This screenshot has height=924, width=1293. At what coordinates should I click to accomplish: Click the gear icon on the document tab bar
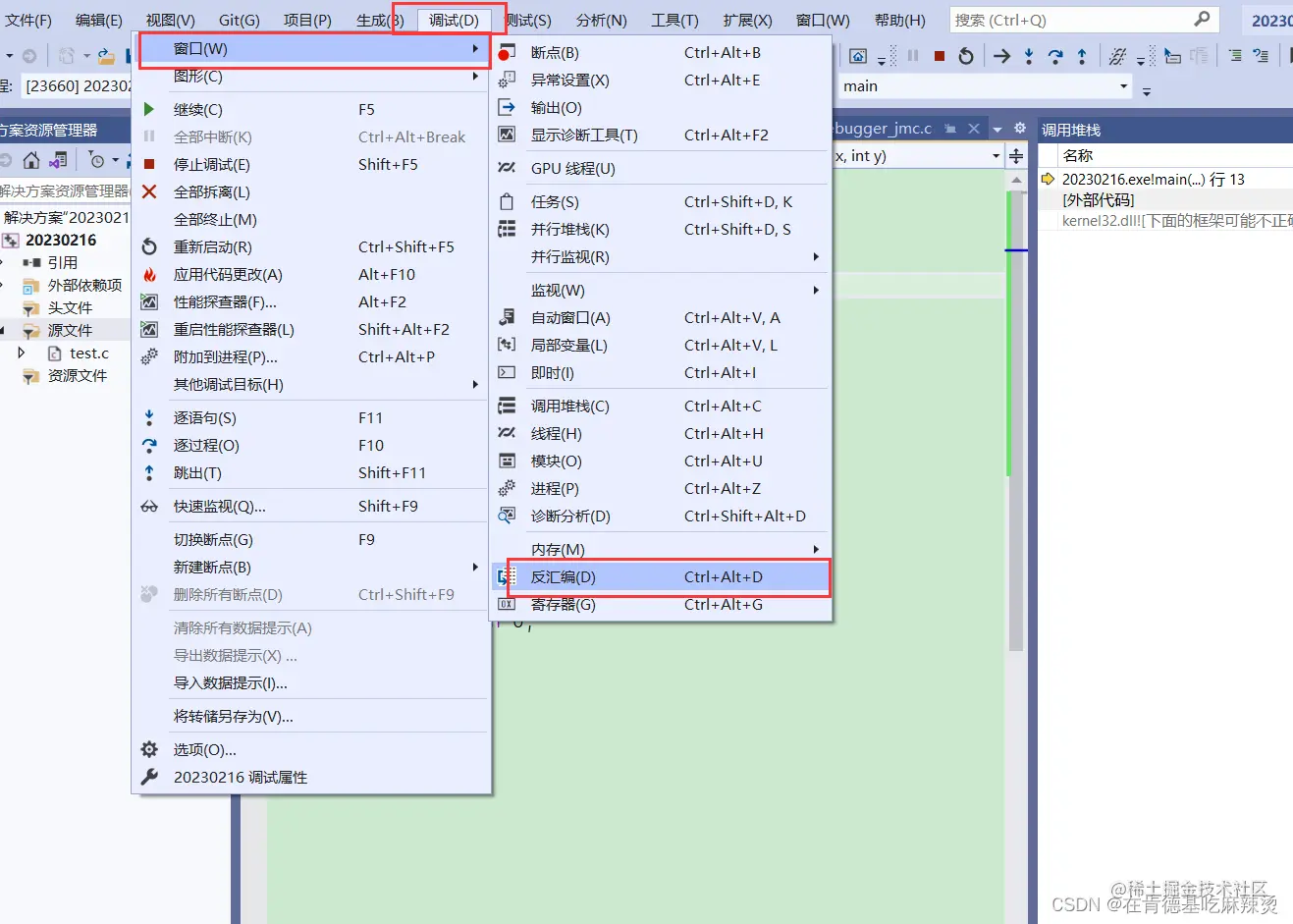pos(1020,128)
